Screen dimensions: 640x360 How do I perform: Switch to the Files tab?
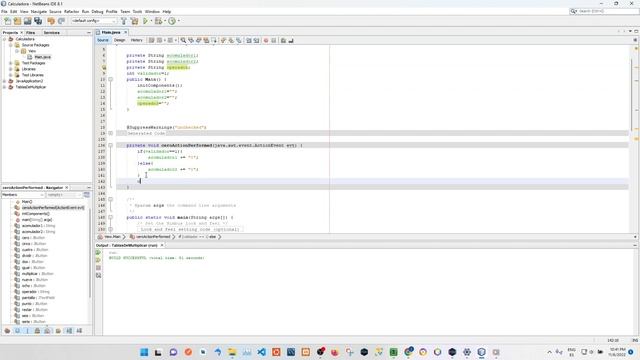[x=30, y=33]
